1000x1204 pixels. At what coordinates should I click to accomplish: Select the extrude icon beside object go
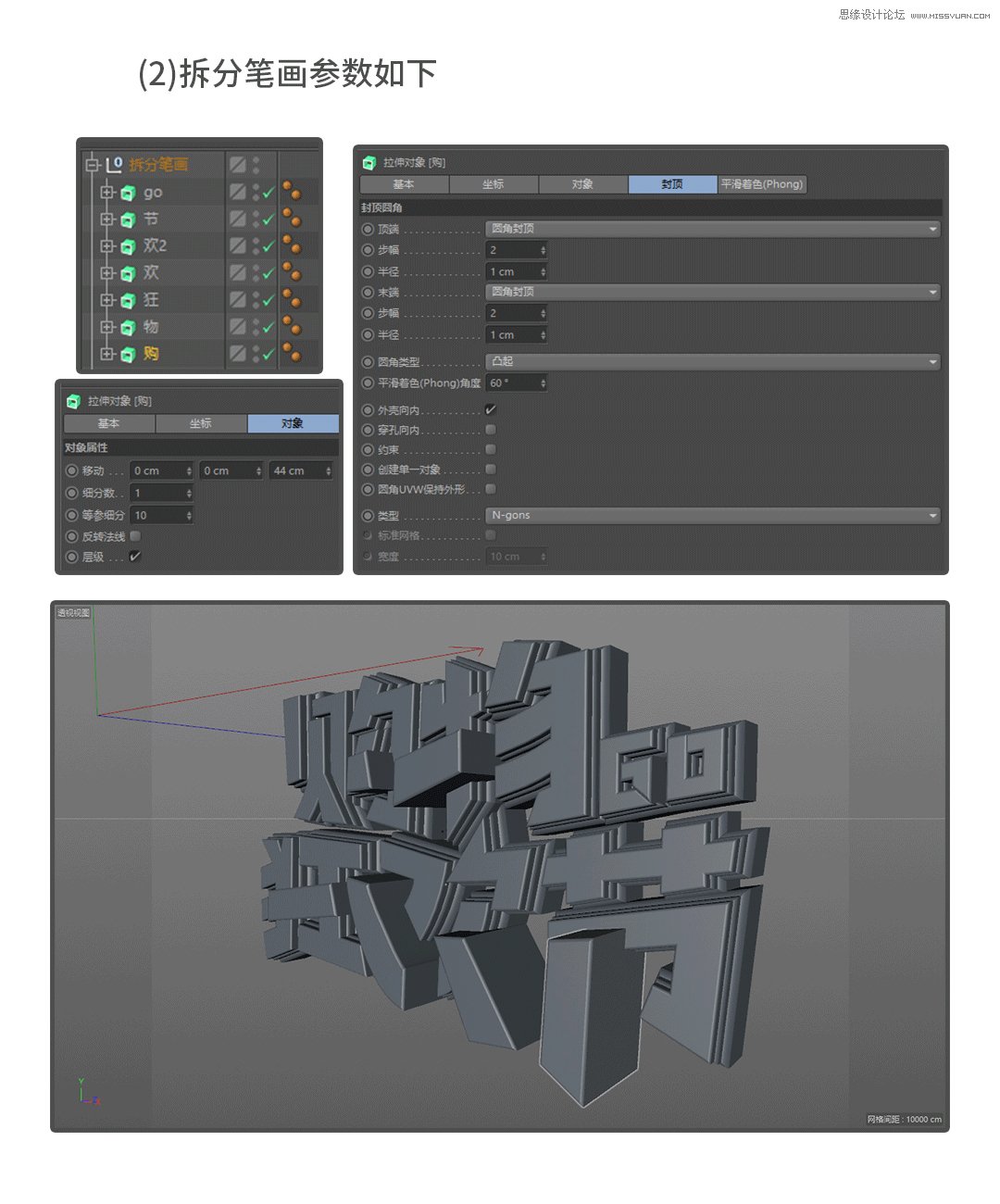point(127,193)
